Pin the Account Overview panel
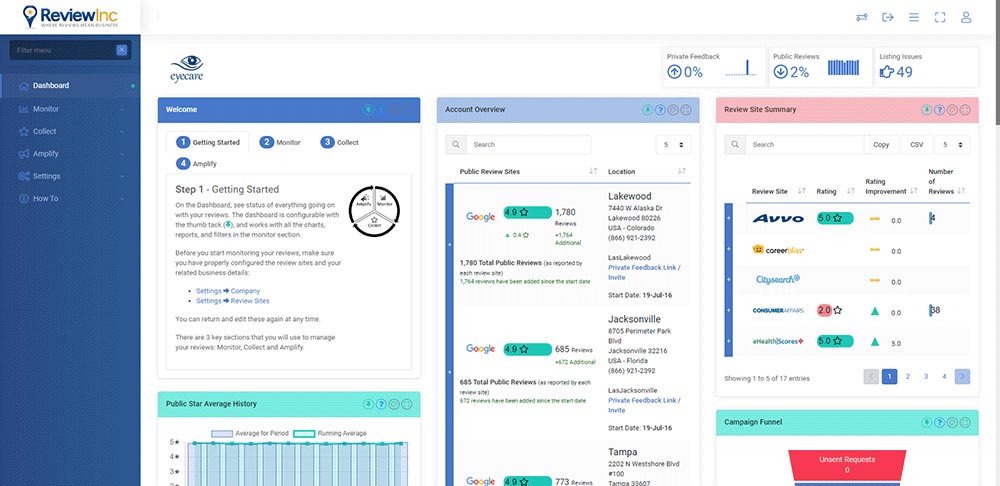Viewport: 1000px width, 486px height. (647, 110)
